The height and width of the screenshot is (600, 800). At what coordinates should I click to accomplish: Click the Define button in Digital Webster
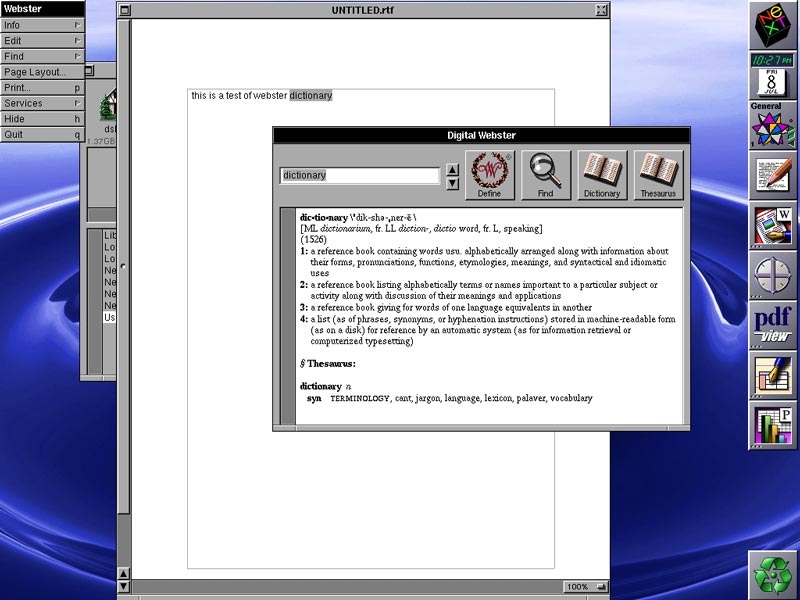(x=490, y=175)
